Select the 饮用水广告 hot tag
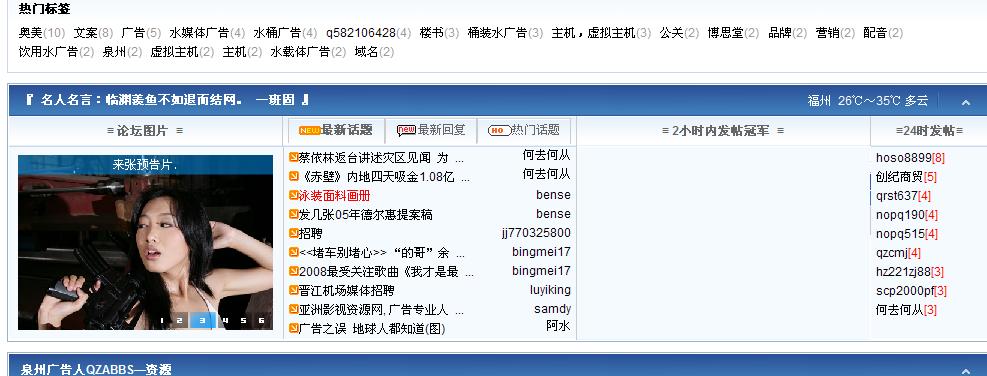This screenshot has width=987, height=376. click(48, 52)
